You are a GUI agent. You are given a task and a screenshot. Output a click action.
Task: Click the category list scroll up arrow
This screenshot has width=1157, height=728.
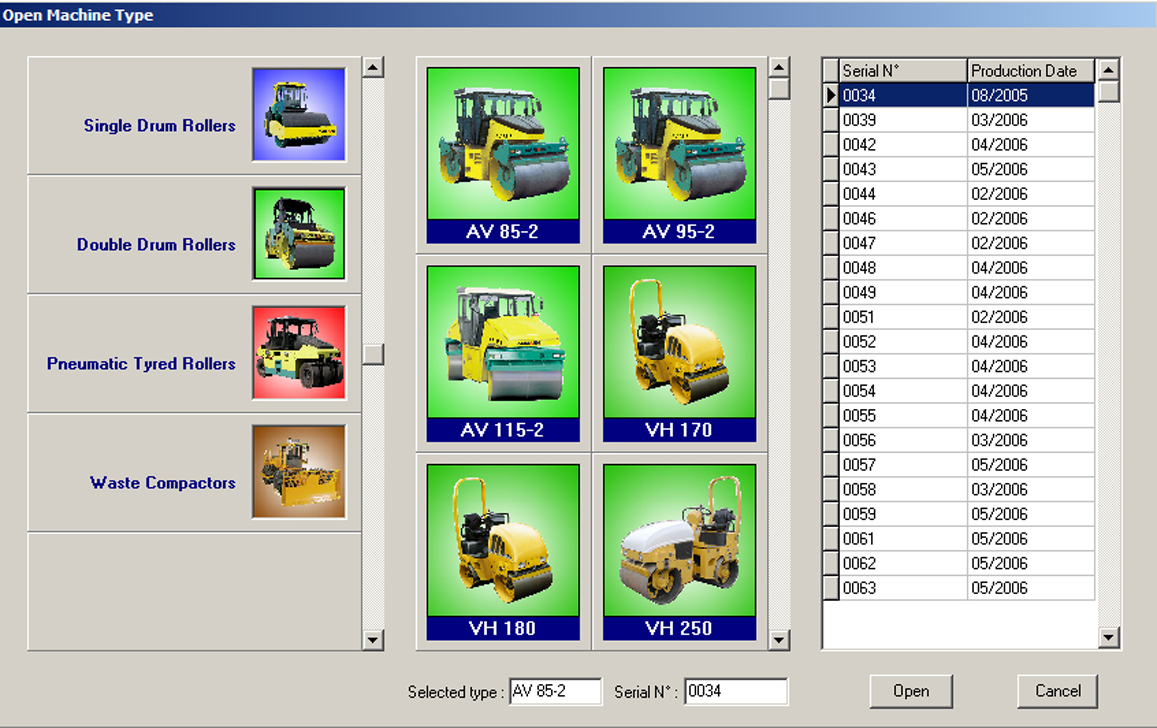373,68
